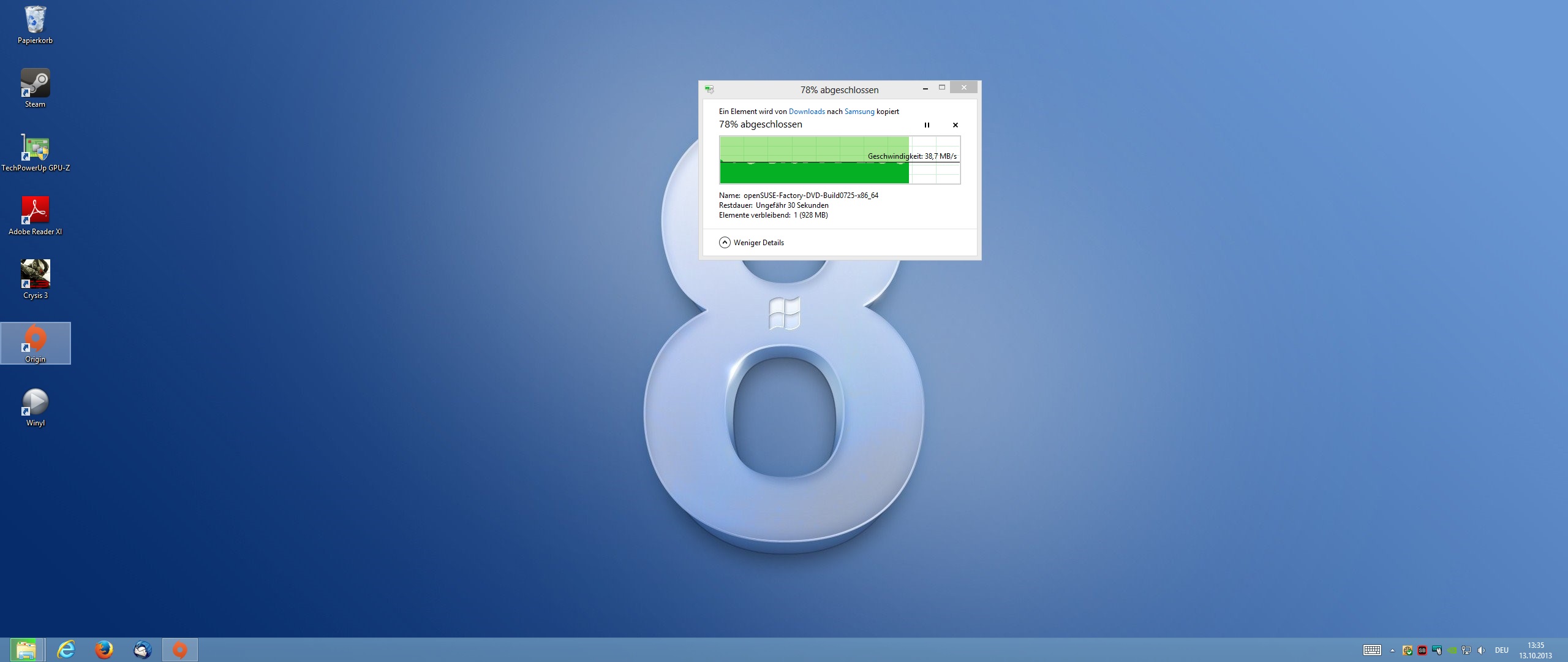Select the Papierkorb desktop icon
The height and width of the screenshot is (662, 1568).
coord(35,25)
